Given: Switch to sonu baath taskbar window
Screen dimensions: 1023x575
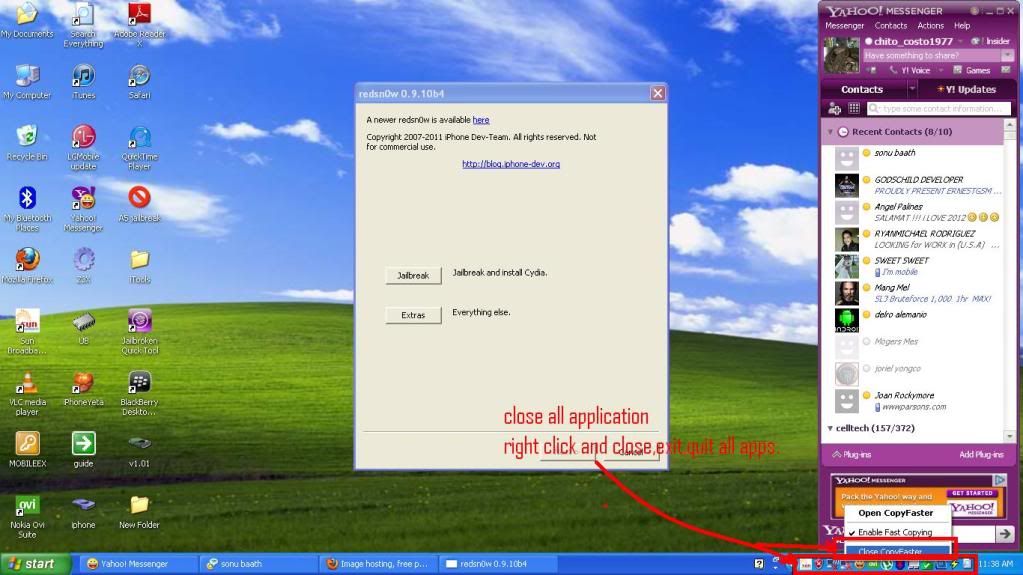Looking at the screenshot, I should click(x=258, y=564).
